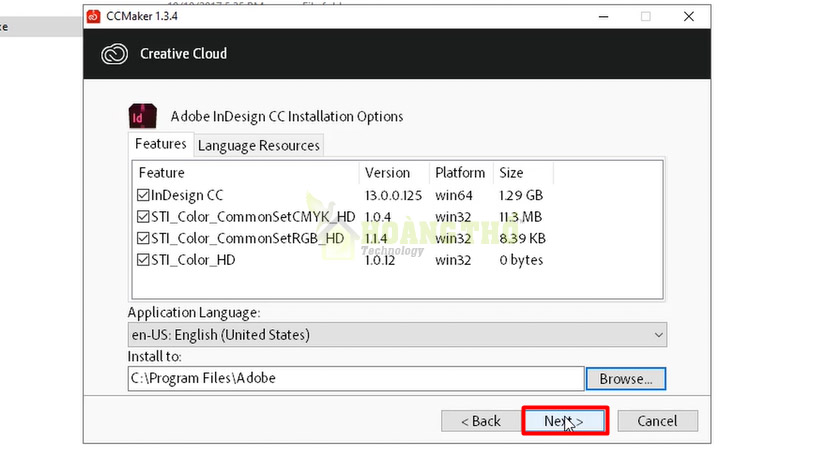Viewport: 820px width, 450px height.
Task: Toggle the STI_Color_CommonSetCMYK_HD checkbox
Action: (x=143, y=217)
